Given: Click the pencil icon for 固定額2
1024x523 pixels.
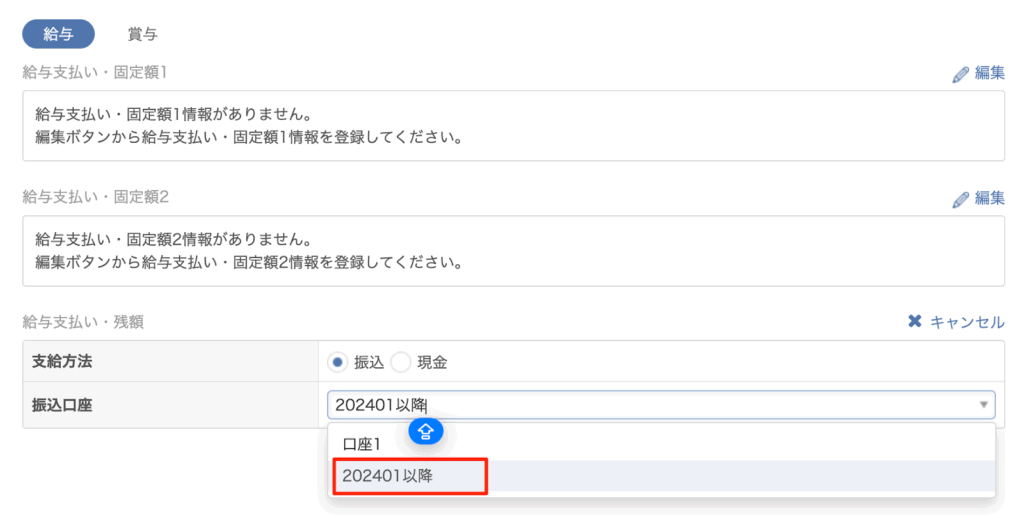Looking at the screenshot, I should coord(961,199).
